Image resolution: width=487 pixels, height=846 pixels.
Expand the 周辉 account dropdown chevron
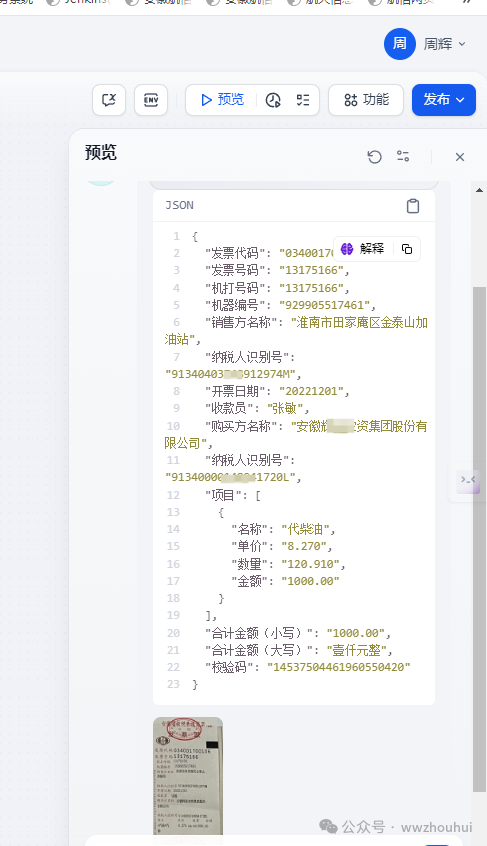point(462,44)
